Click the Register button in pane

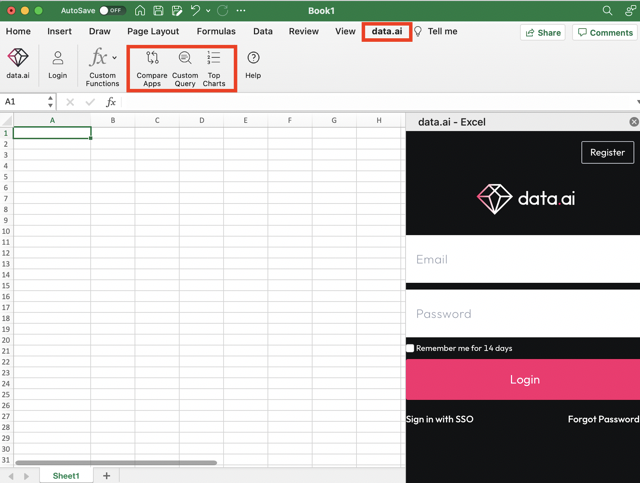(x=607, y=152)
